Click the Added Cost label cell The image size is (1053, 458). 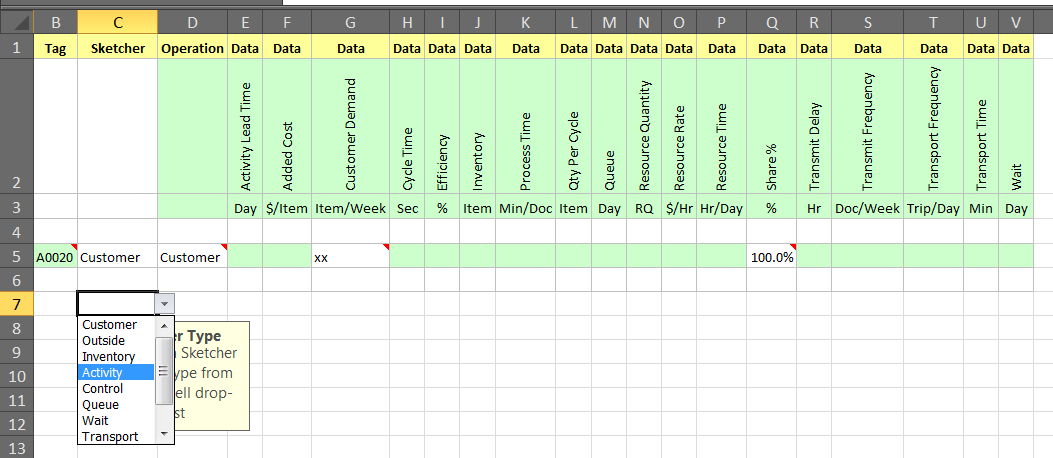[287, 126]
